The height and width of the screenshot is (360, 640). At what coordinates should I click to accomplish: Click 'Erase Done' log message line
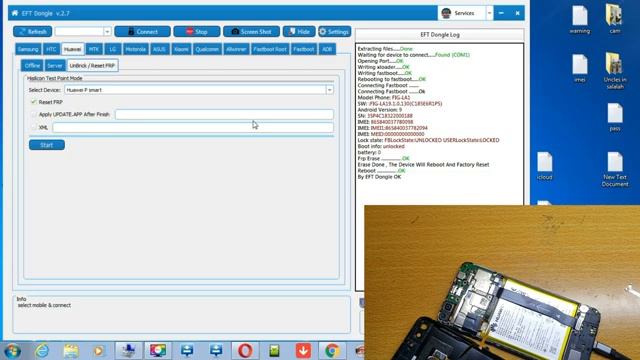coord(423,164)
